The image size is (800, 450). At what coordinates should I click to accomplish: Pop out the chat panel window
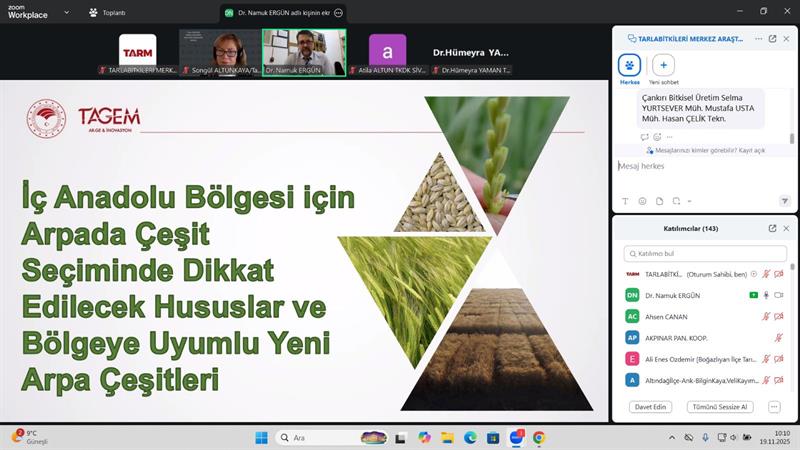click(772, 38)
